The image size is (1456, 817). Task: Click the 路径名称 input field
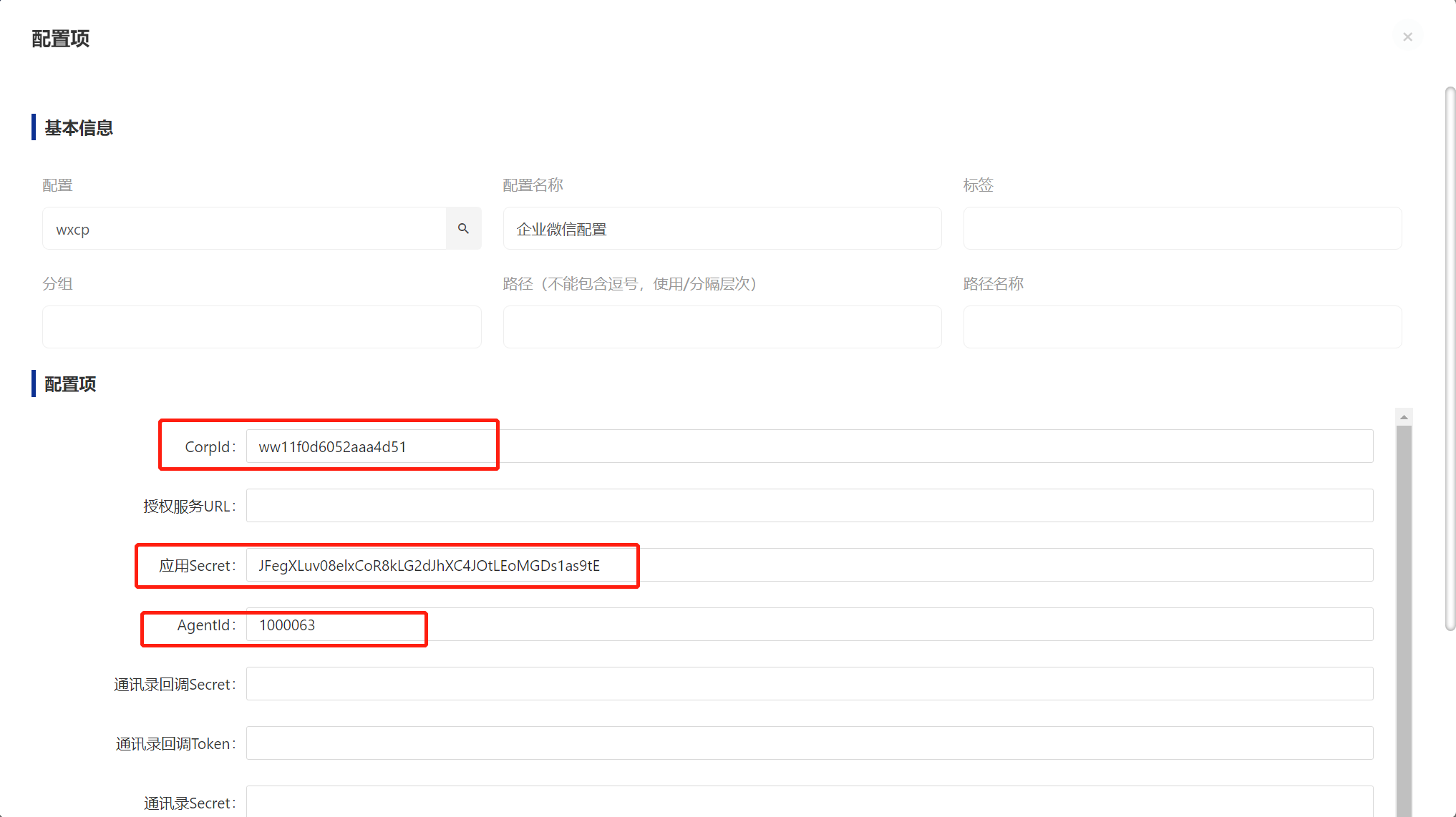pos(1182,328)
